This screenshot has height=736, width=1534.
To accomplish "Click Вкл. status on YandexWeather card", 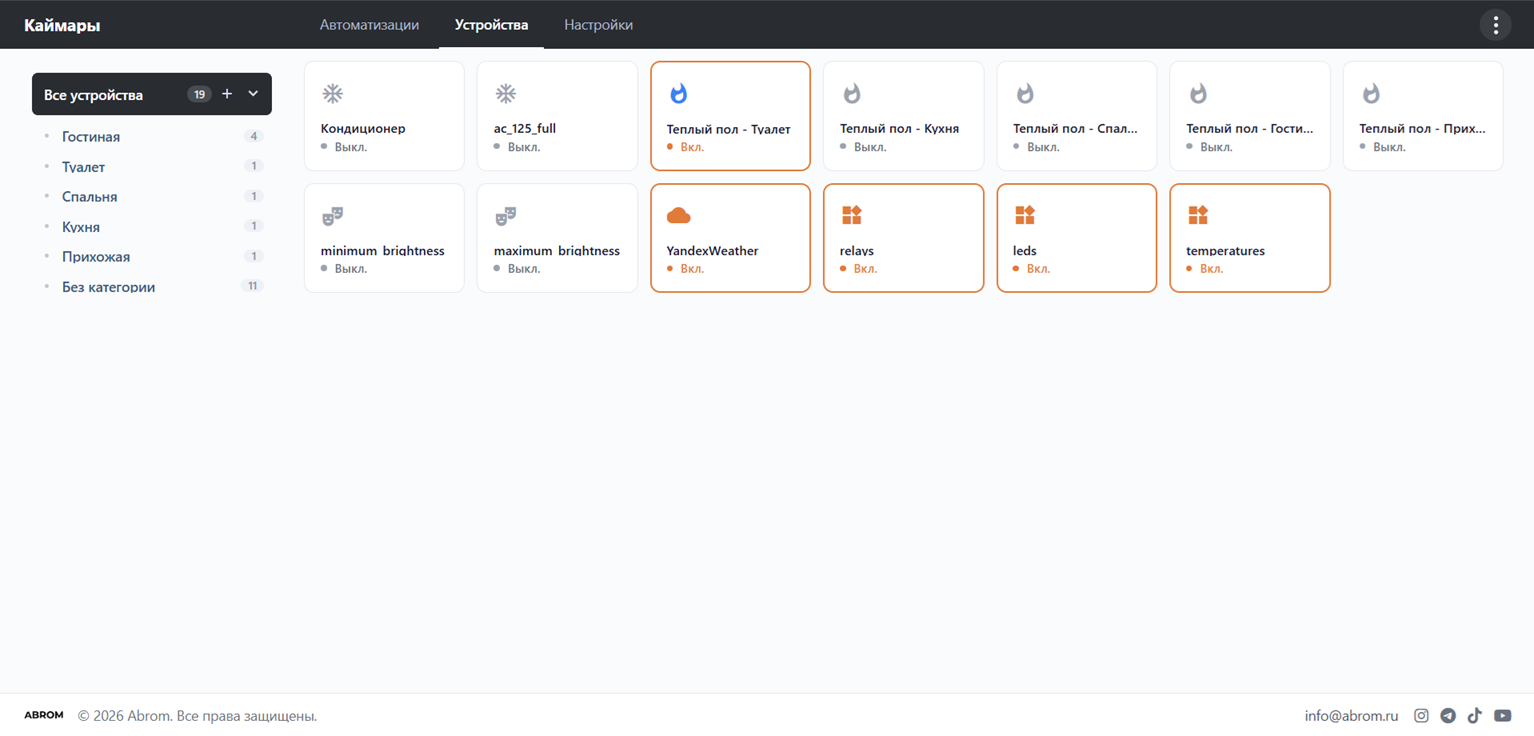I will (692, 269).
